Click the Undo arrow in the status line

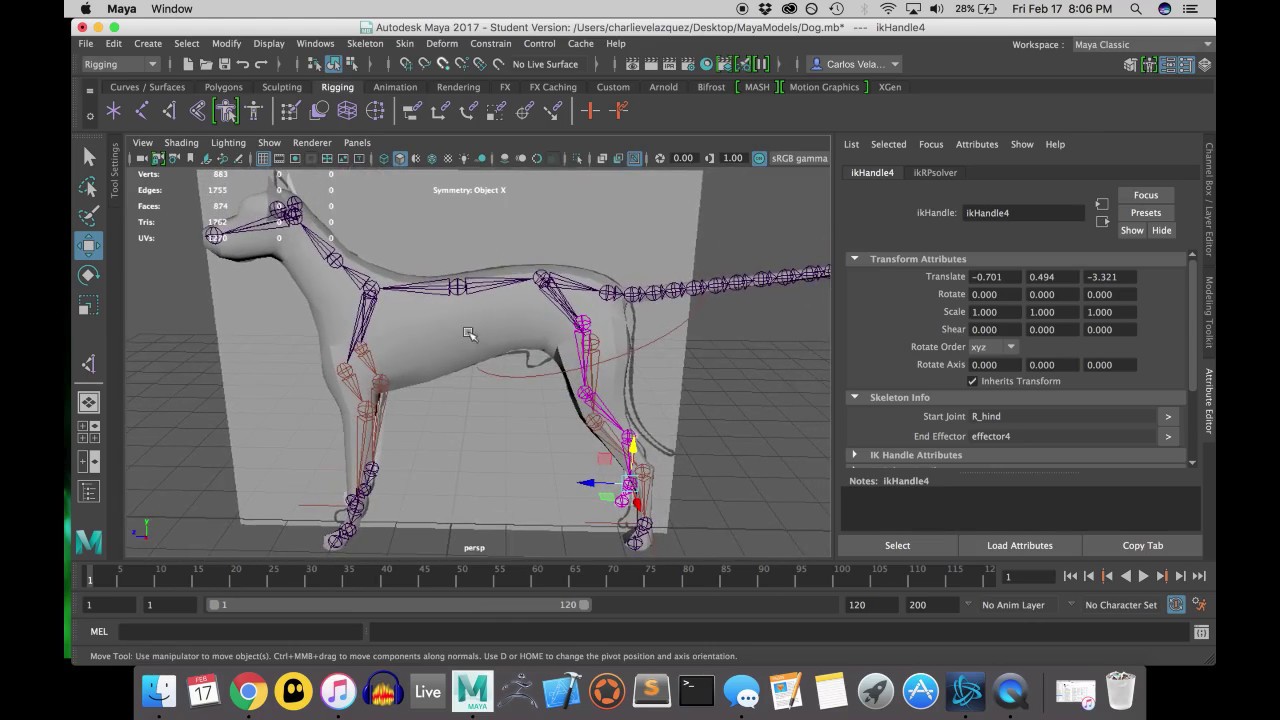(243, 64)
